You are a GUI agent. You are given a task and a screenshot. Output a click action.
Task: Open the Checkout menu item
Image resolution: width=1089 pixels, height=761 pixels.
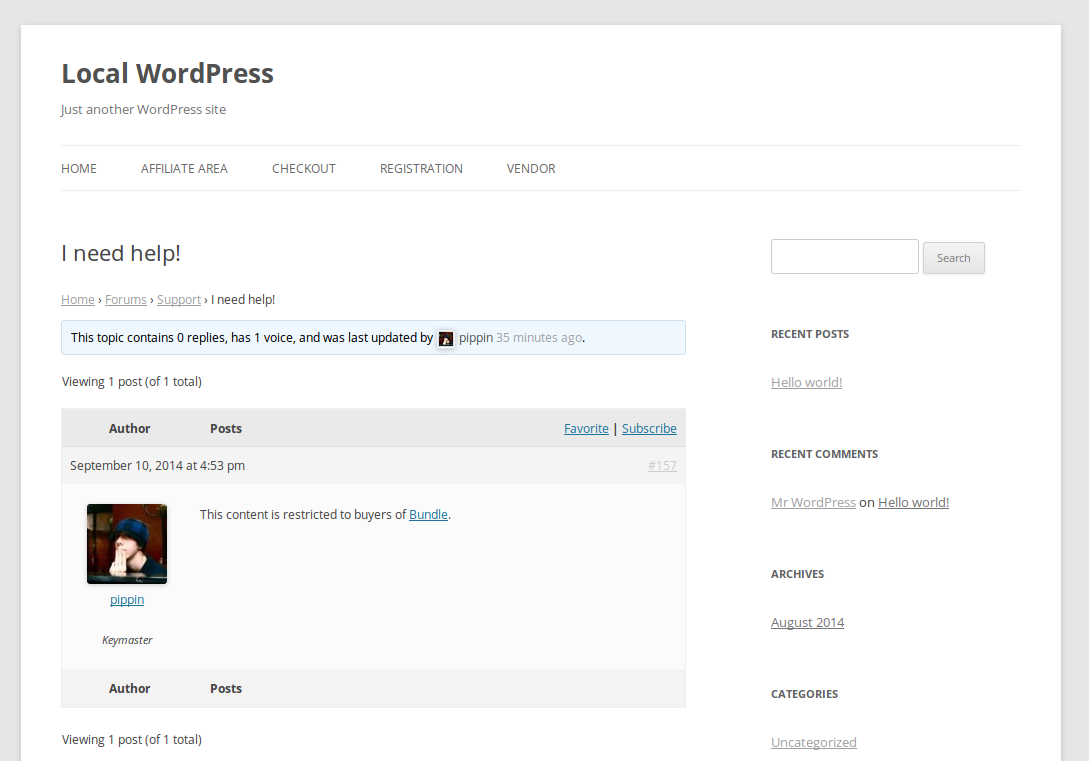pyautogui.click(x=304, y=169)
